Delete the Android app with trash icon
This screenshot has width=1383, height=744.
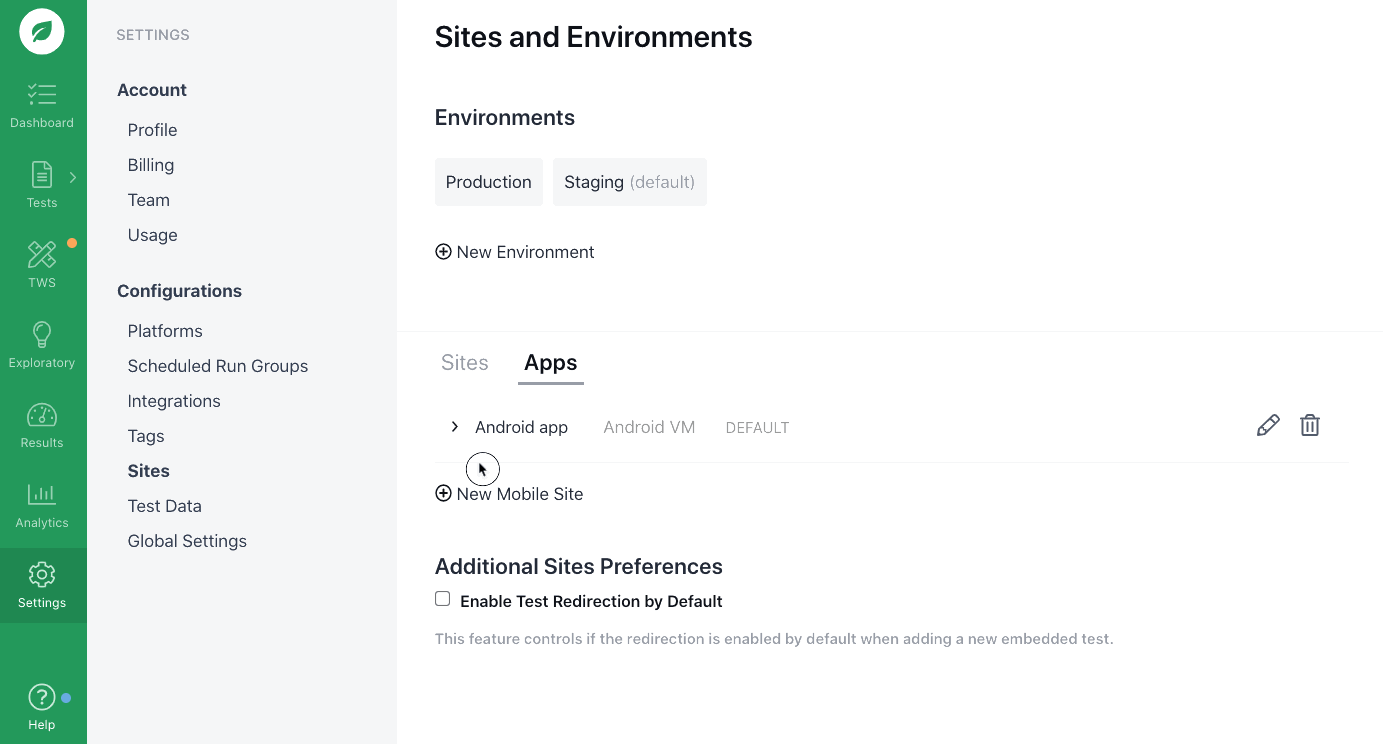coord(1310,426)
